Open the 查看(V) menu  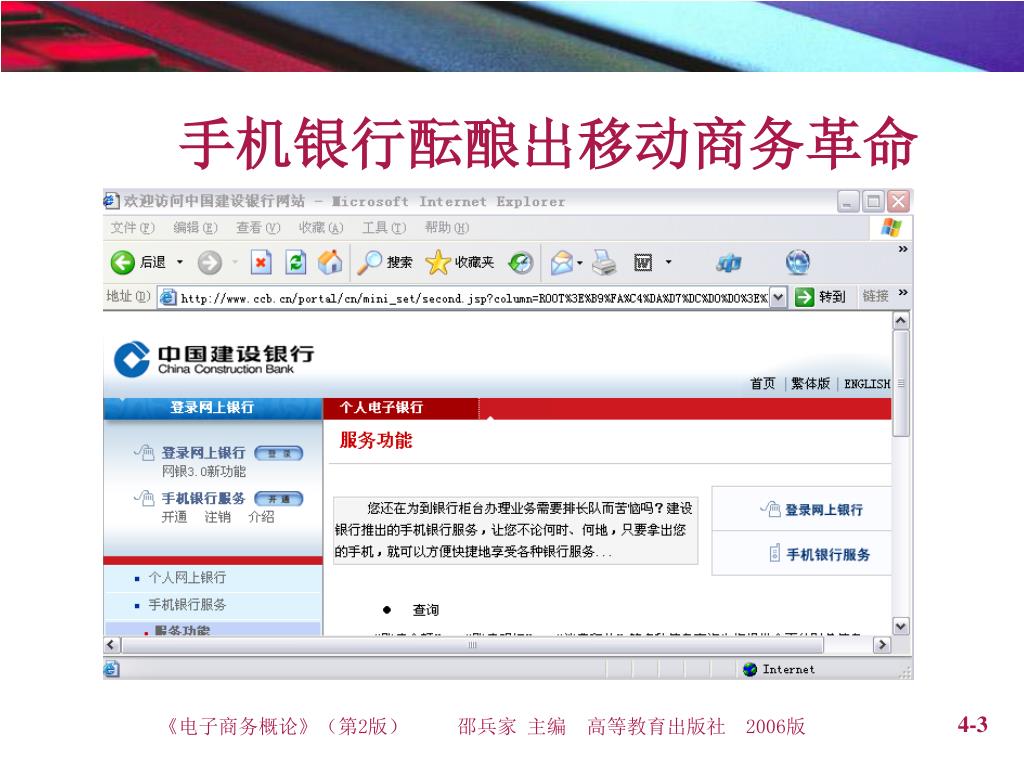pos(257,228)
